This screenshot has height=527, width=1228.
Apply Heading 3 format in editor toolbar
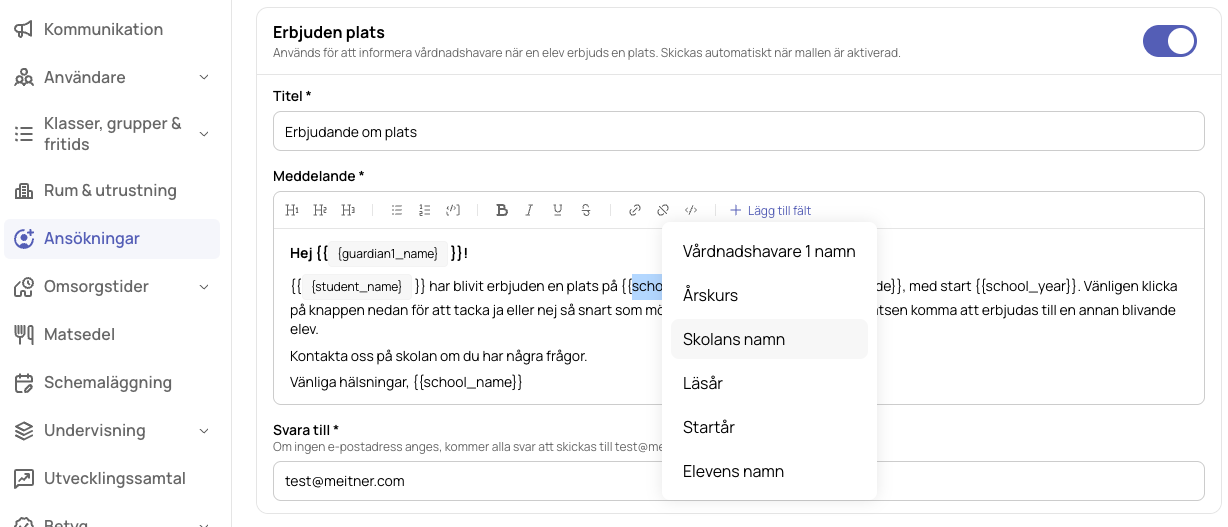[348, 210]
